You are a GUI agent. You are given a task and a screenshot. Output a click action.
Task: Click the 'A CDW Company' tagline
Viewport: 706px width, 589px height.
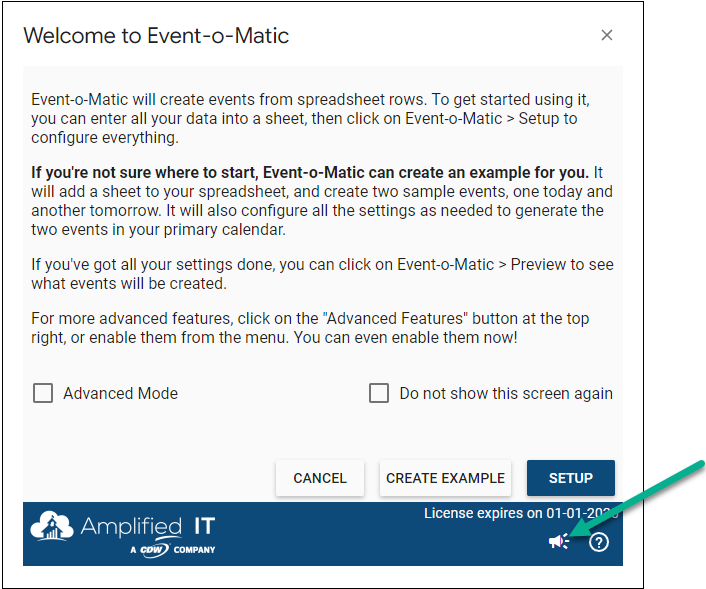(x=172, y=549)
